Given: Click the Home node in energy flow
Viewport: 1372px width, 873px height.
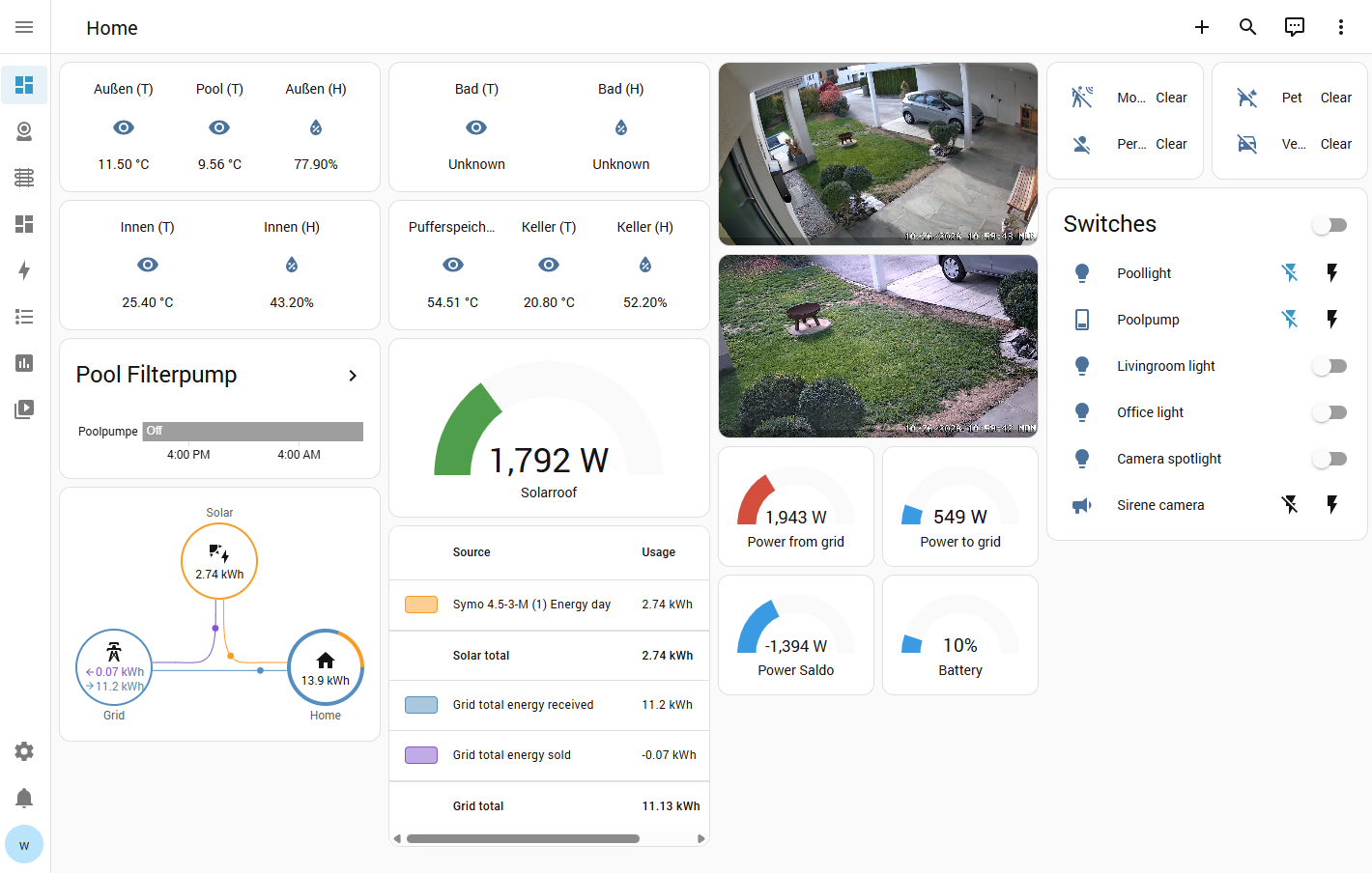Looking at the screenshot, I should pyautogui.click(x=326, y=667).
